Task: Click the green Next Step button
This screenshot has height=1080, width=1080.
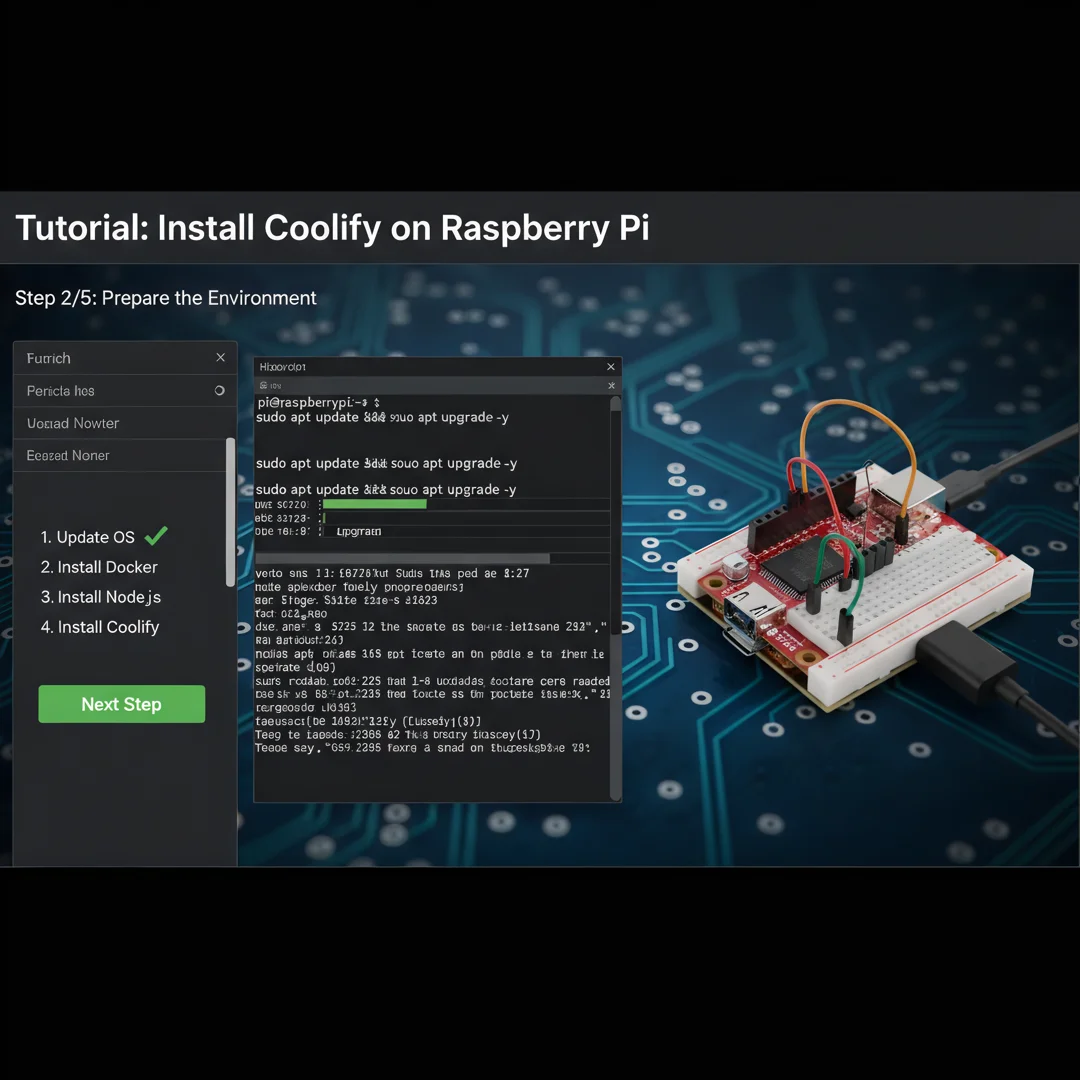Action: [x=121, y=704]
